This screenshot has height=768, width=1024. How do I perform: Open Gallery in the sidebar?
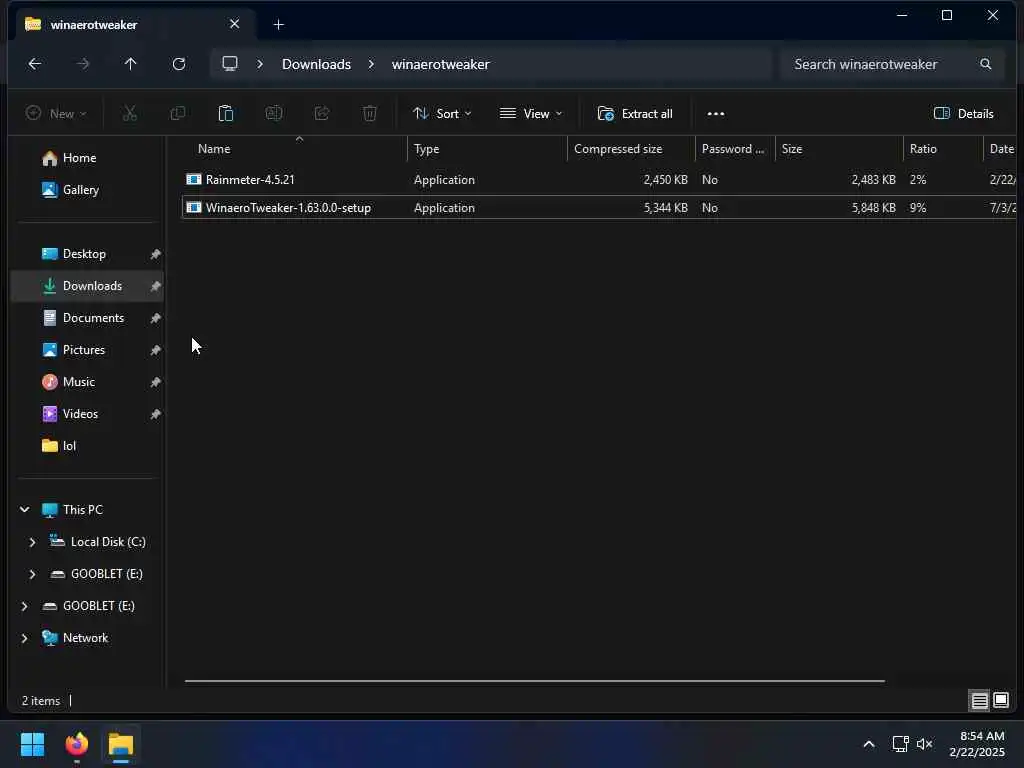[x=81, y=190]
